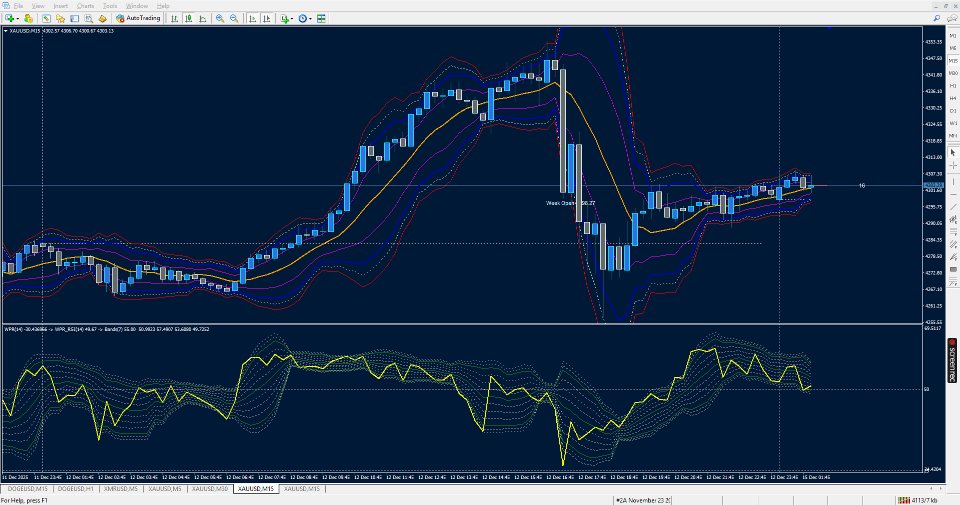Open the File menu

(x=18, y=6)
